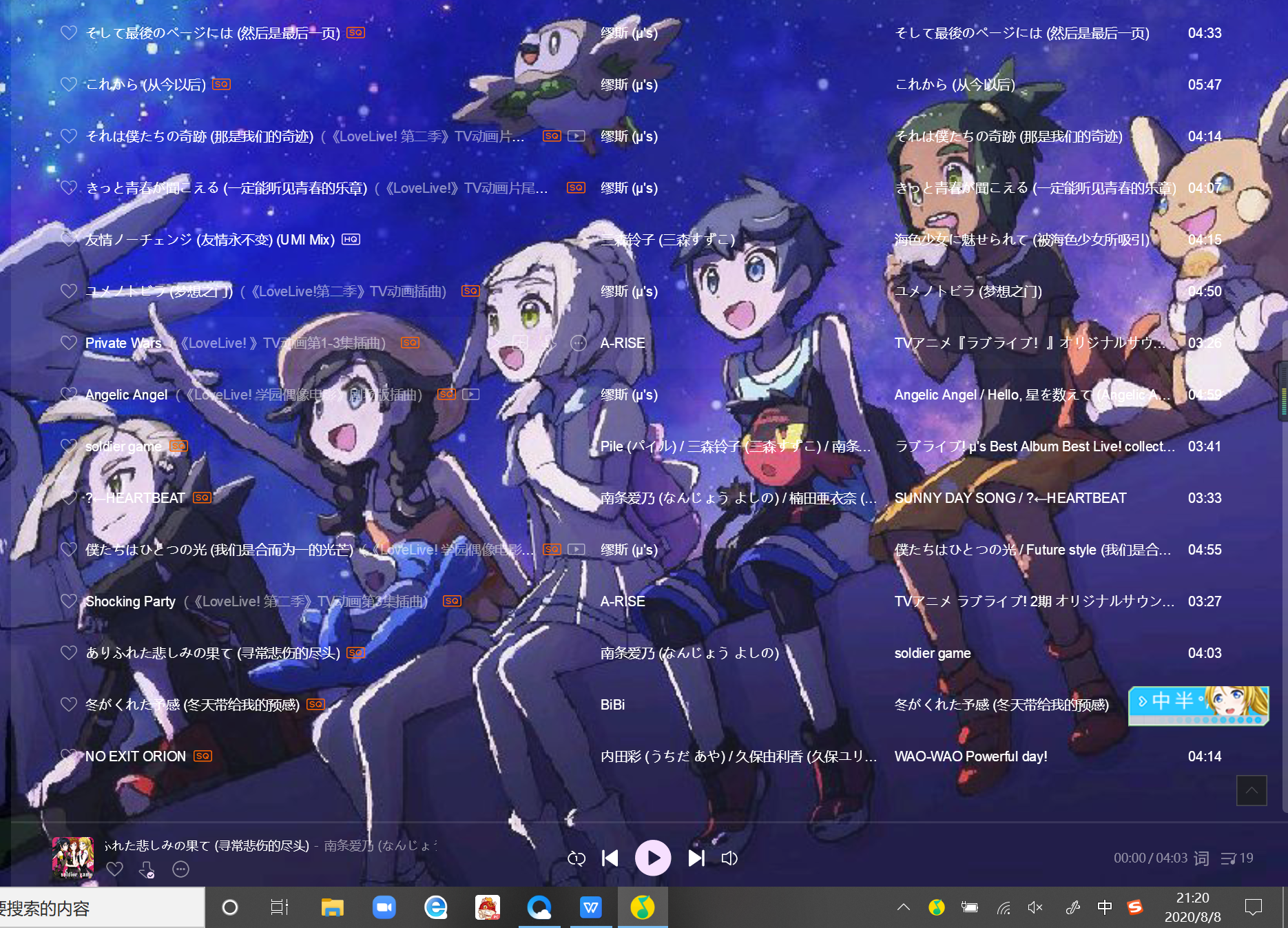
Task: Select the song ありふれた悲しみの果て in the list
Action: 213,653
